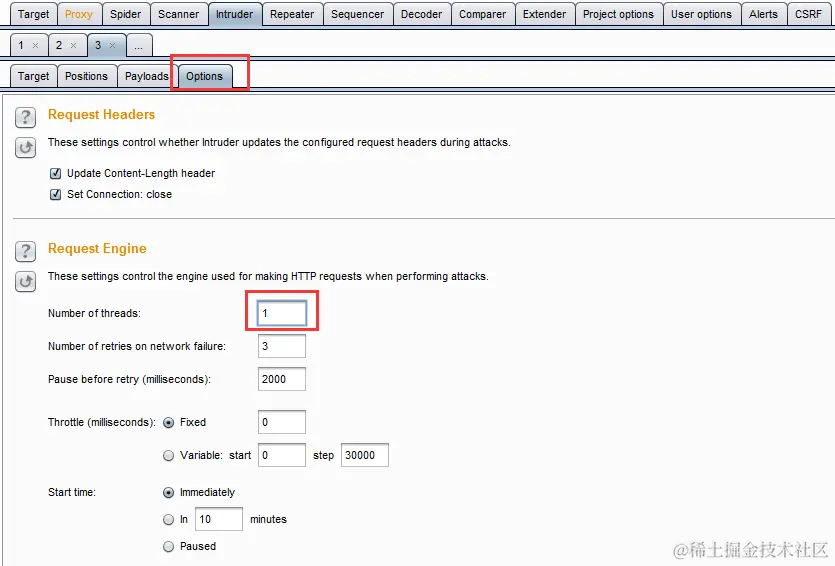The width and height of the screenshot is (835, 566).
Task: Close Intruder attack tab 1
Action: tap(35, 46)
